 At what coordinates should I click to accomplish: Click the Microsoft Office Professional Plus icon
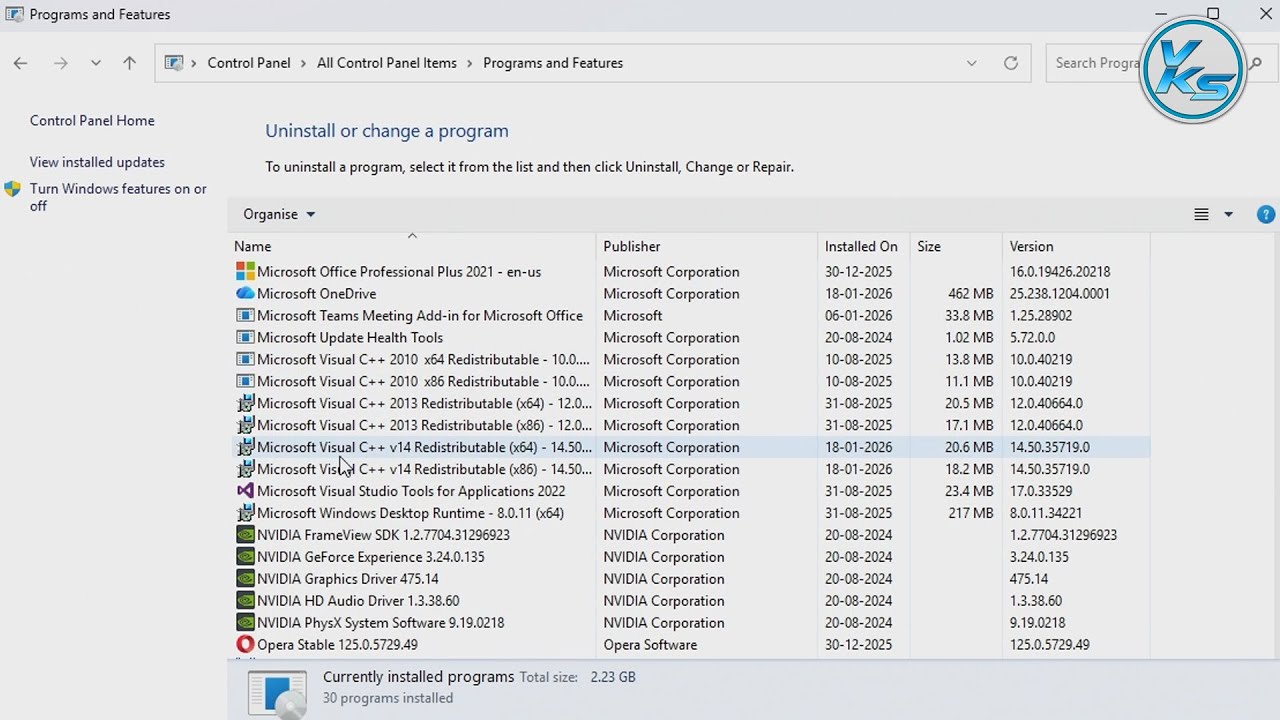[x=245, y=272]
